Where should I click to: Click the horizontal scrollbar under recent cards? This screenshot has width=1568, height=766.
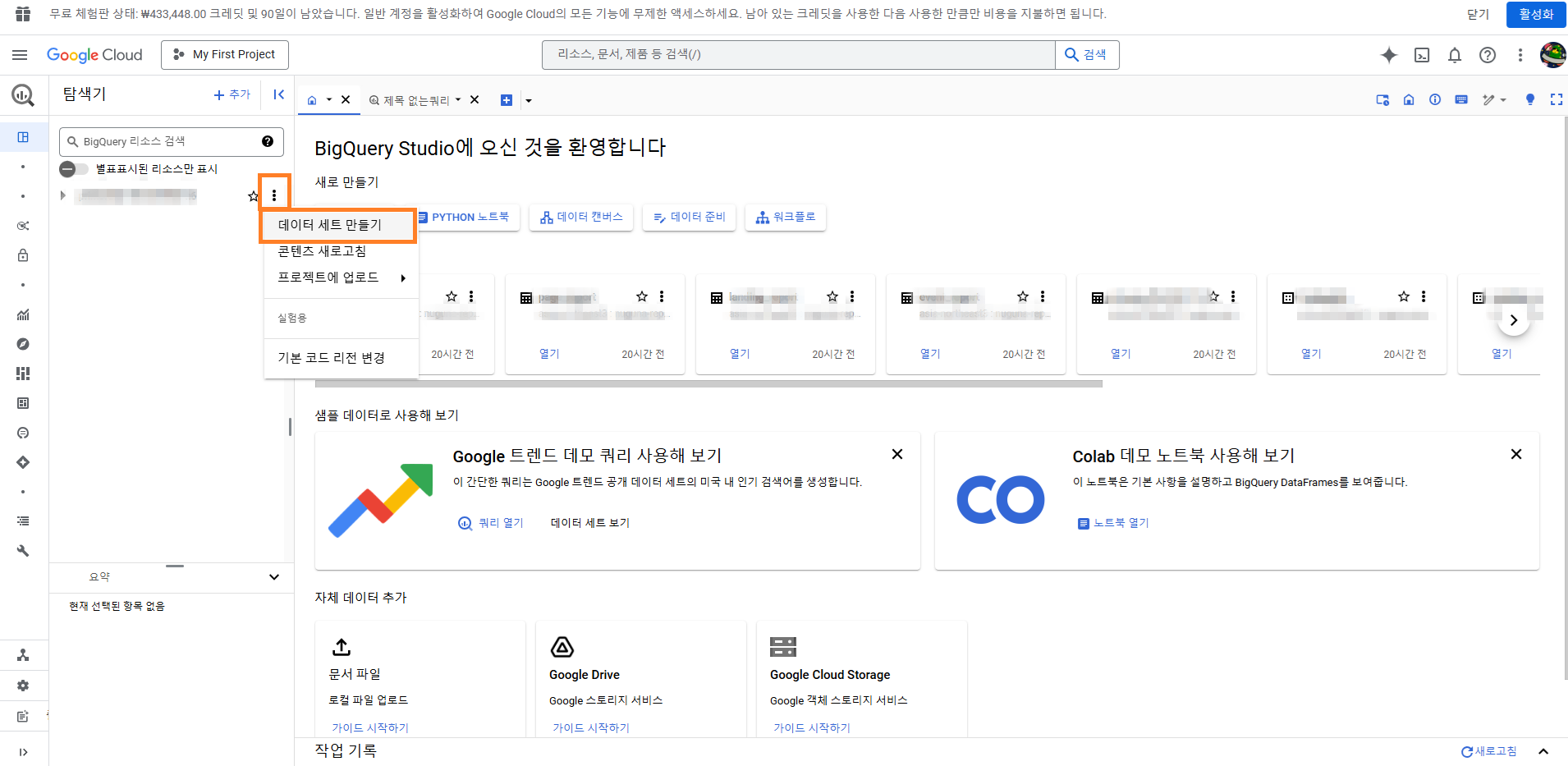point(708,383)
